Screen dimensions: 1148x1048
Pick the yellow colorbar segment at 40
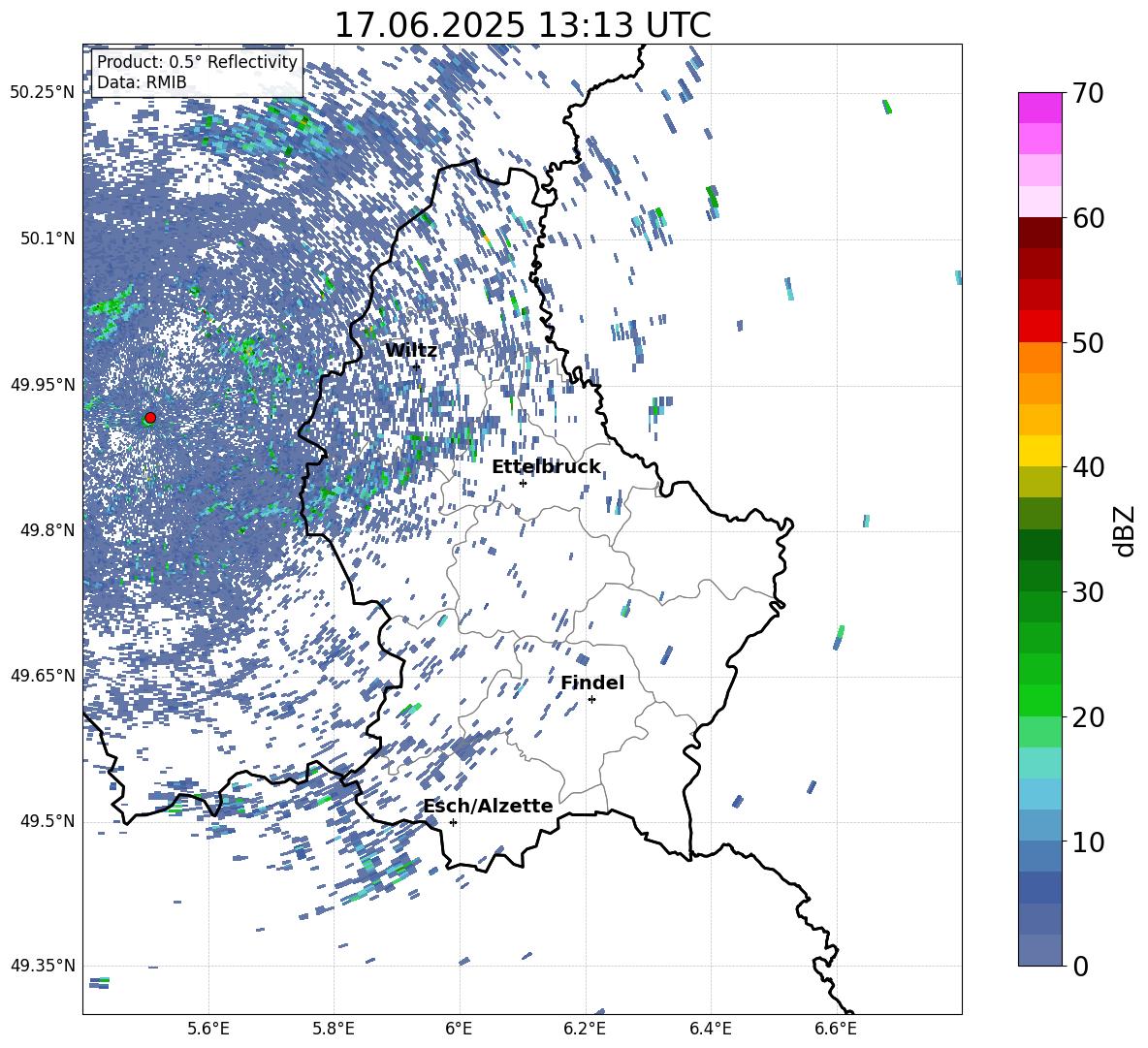pos(1040,452)
